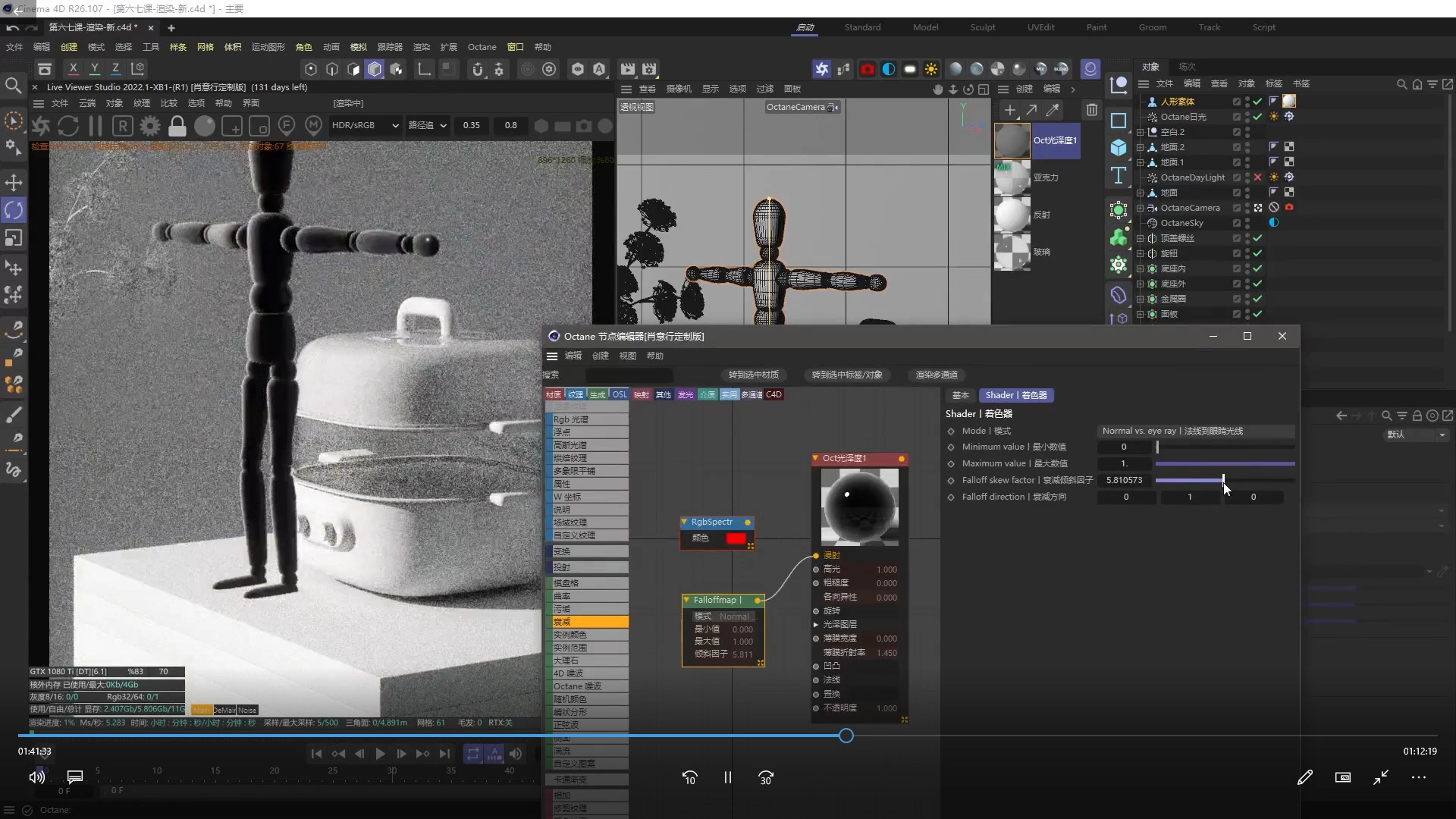Image resolution: width=1456 pixels, height=819 pixels.
Task: Click the Live Viewer pause render icon
Action: click(x=96, y=126)
